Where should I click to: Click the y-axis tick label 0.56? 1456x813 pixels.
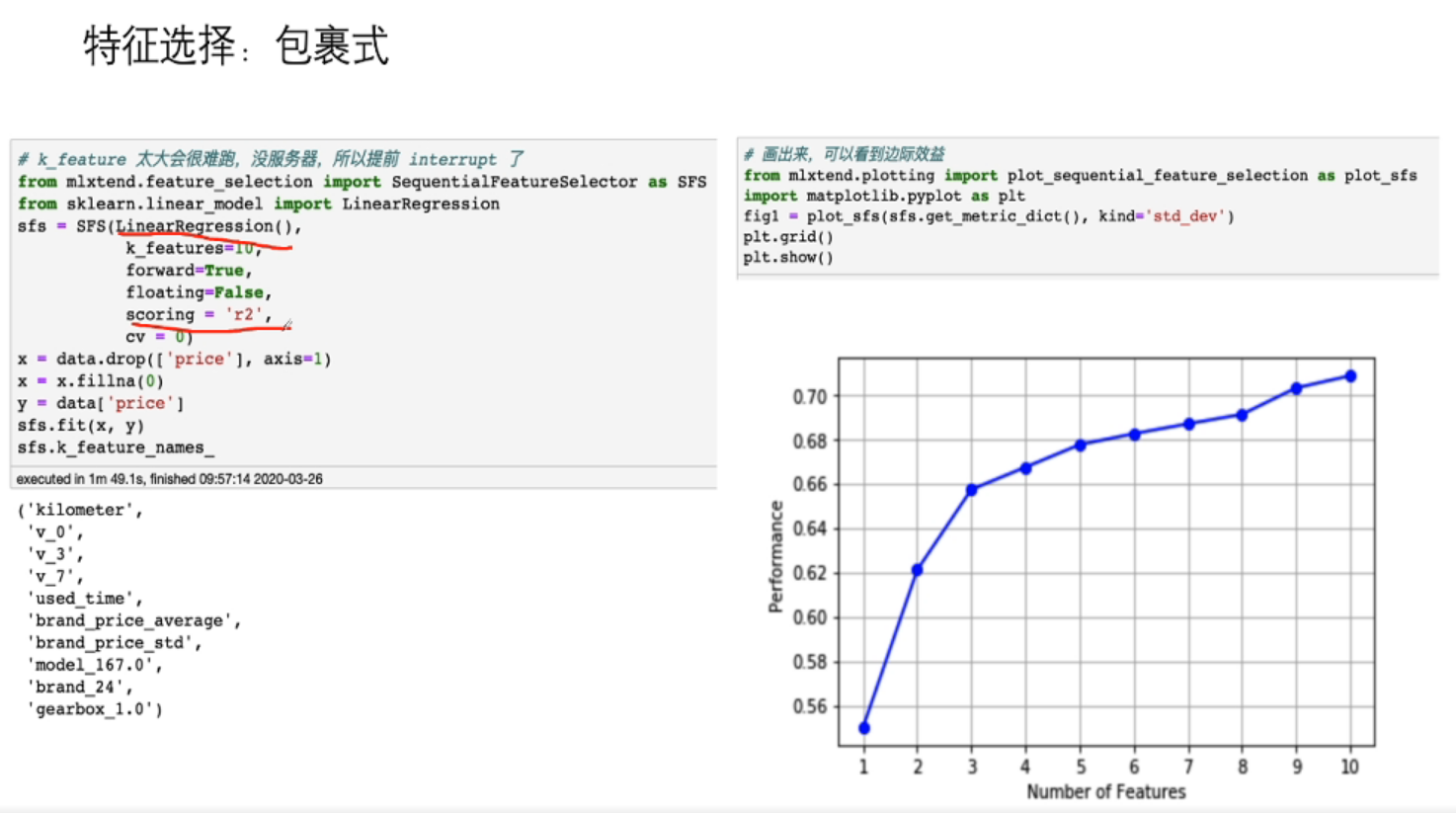coord(810,706)
